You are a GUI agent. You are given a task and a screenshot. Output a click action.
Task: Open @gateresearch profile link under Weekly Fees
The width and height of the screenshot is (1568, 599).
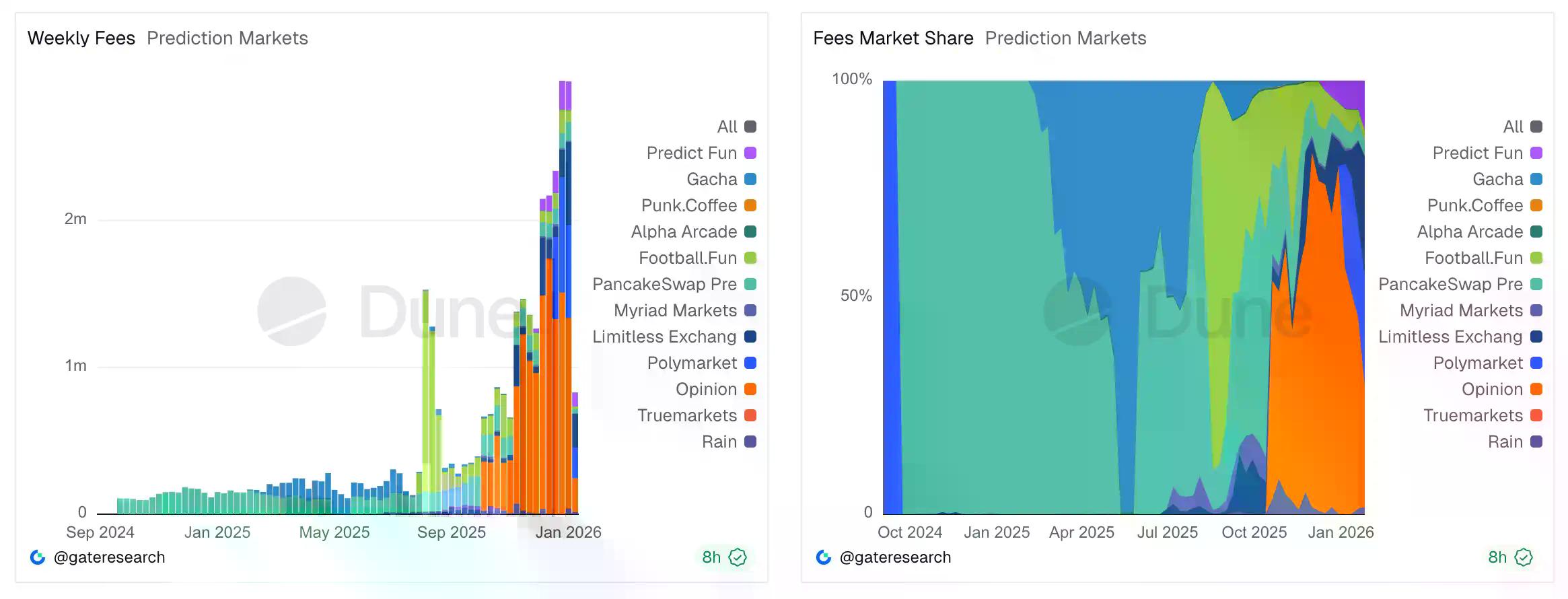tap(109, 557)
